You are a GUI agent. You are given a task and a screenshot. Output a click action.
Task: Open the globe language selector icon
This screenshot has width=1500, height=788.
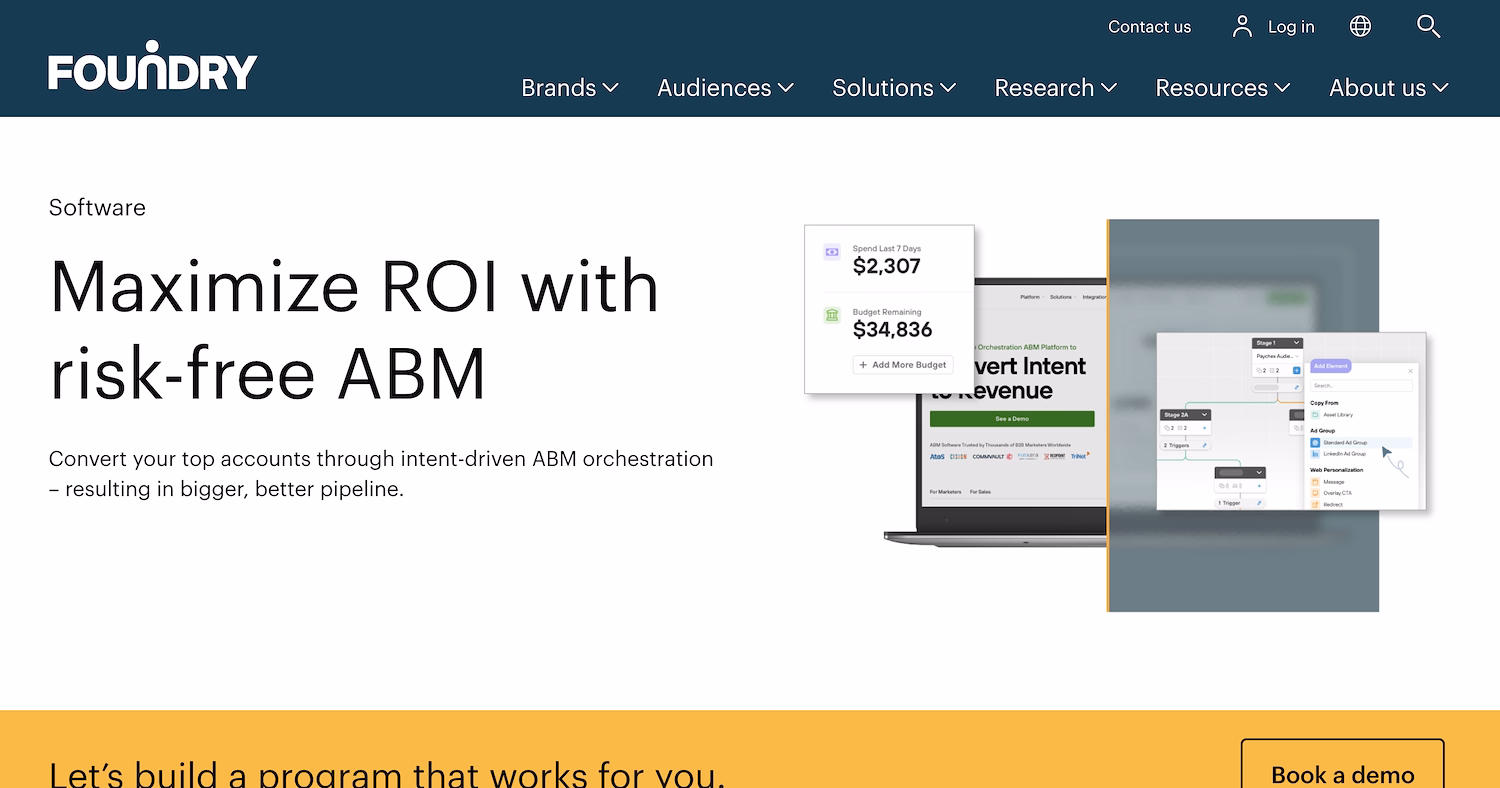click(x=1360, y=27)
